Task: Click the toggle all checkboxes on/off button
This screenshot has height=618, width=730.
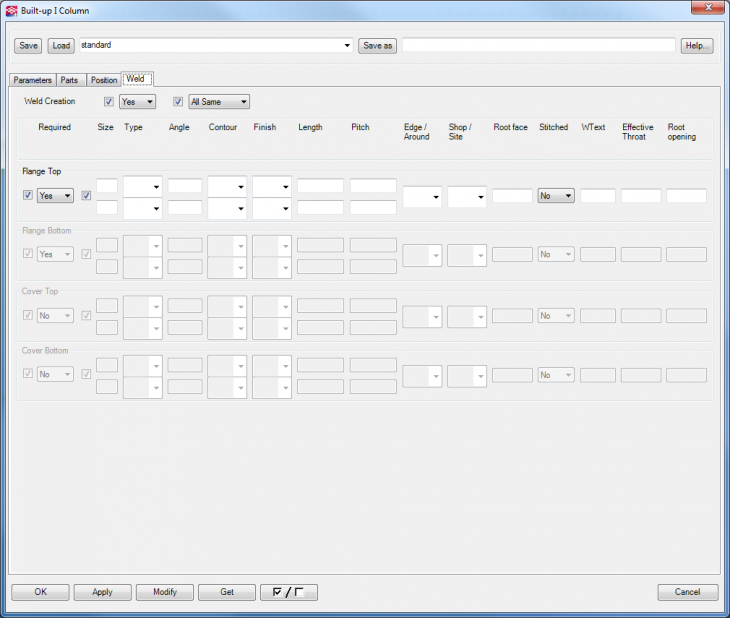Action: pos(288,592)
